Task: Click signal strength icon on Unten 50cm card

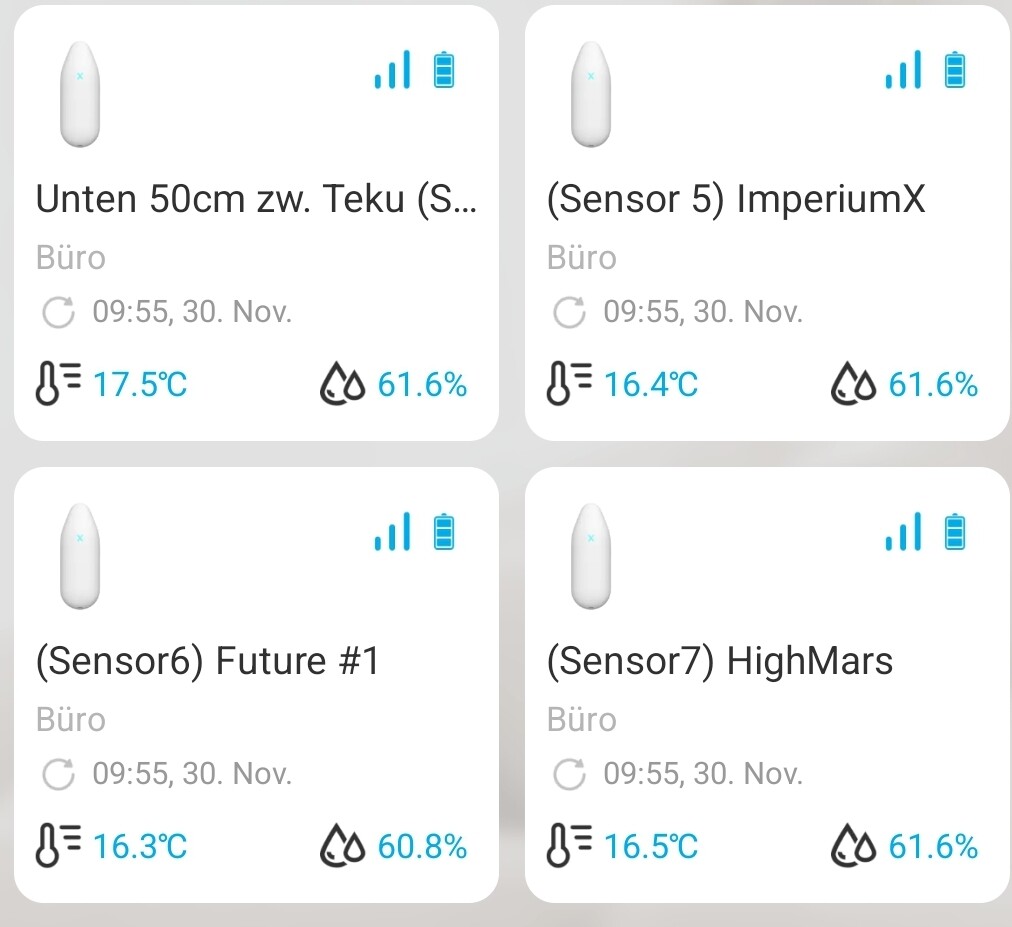Action: point(392,71)
